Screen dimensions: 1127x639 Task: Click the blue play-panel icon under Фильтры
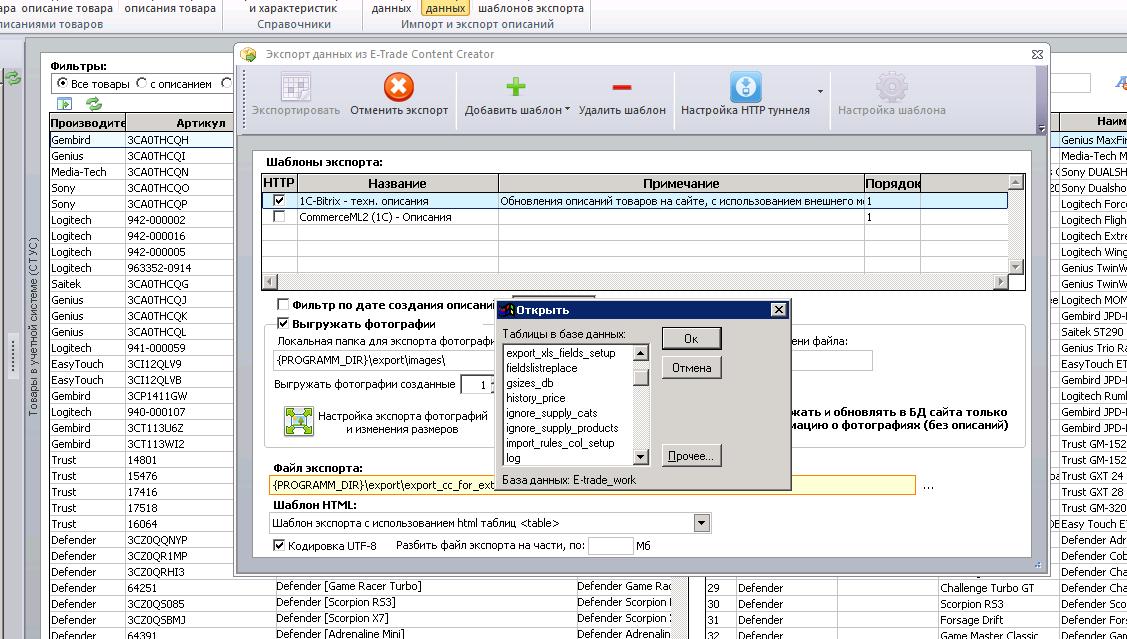pos(65,104)
